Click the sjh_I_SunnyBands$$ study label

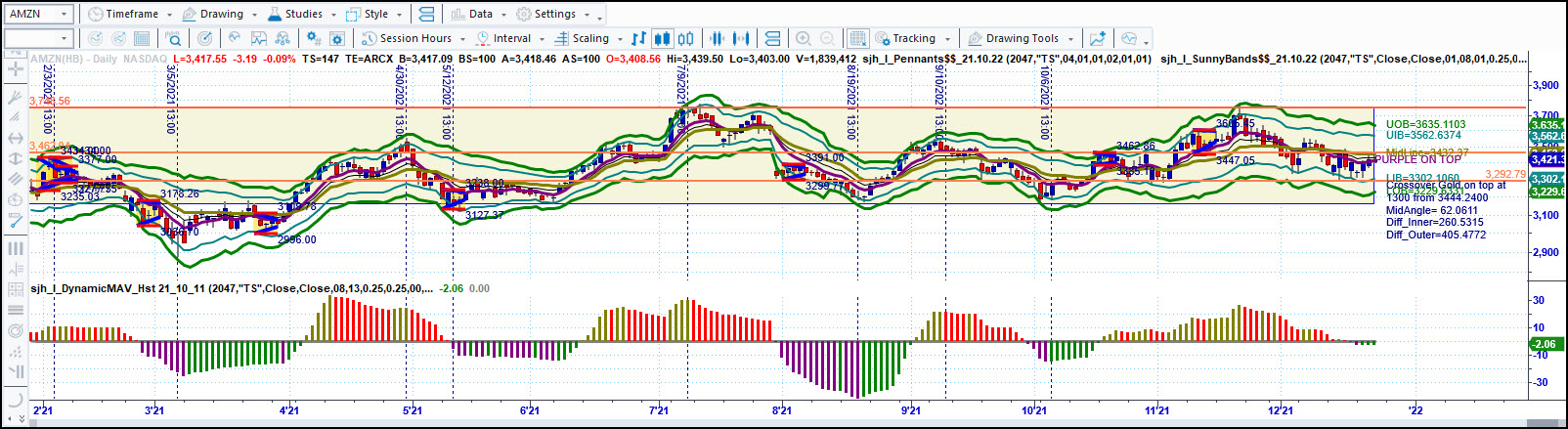(1343, 59)
